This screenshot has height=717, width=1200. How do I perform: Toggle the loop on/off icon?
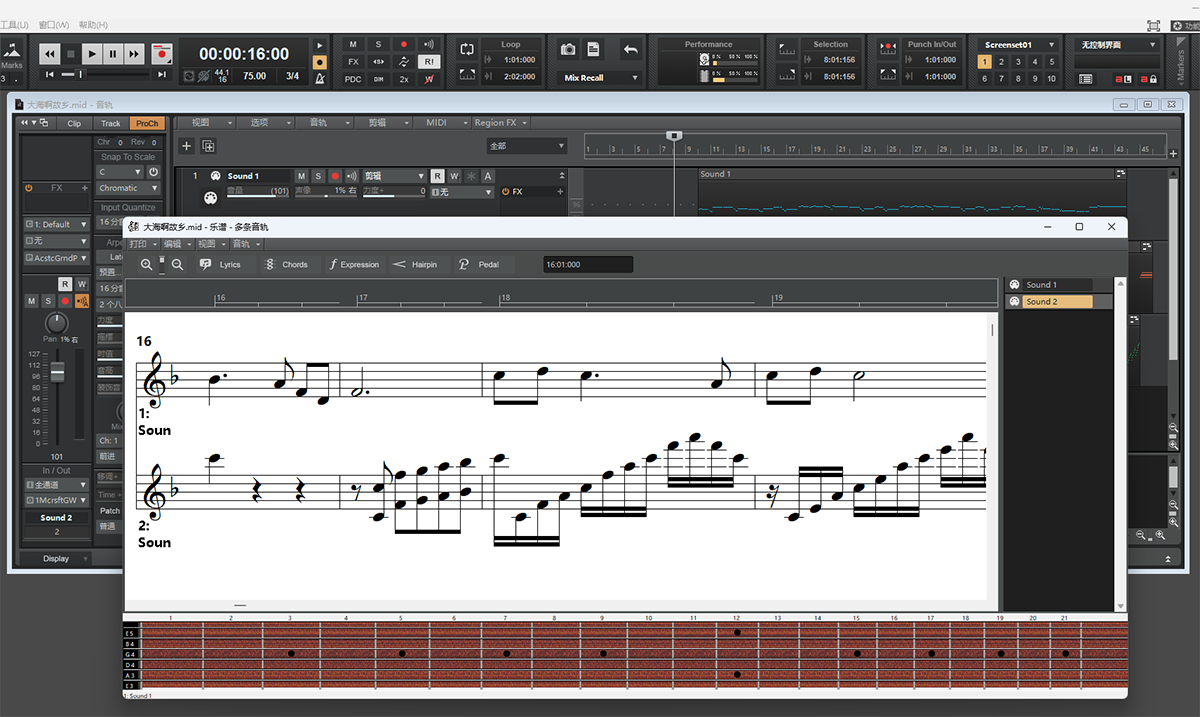[x=467, y=48]
